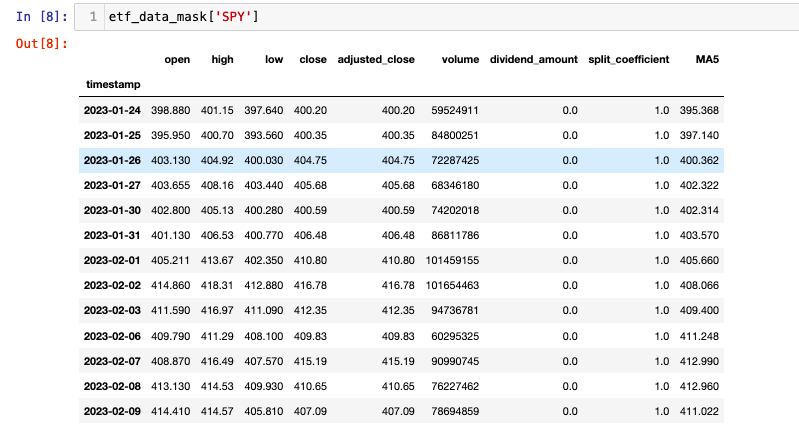This screenshot has width=799, height=428.
Task: Select row index 2023-02-01
Action: (x=112, y=260)
